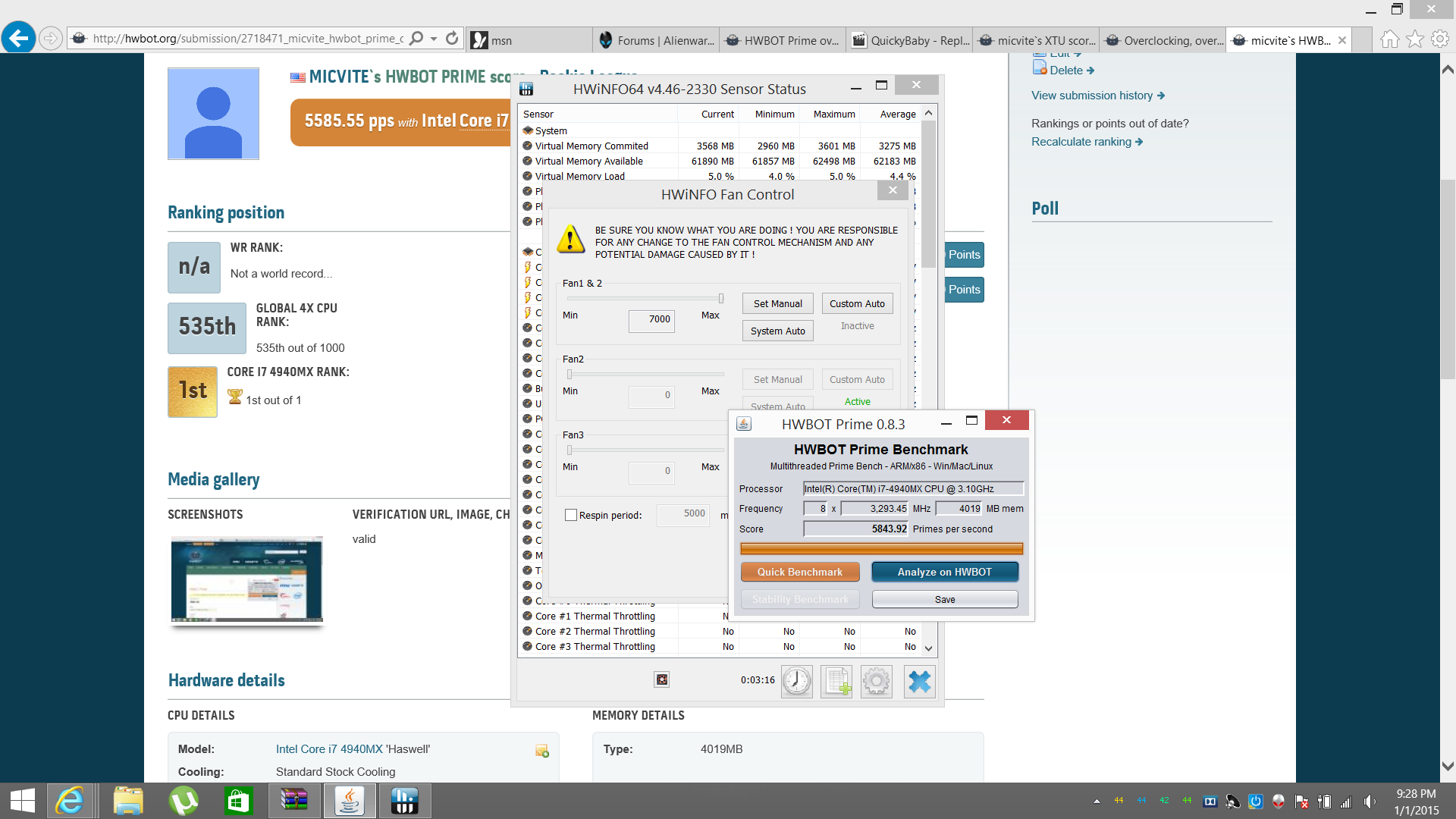
Task: Click the HWiNFO taskbar icon
Action: click(x=404, y=801)
